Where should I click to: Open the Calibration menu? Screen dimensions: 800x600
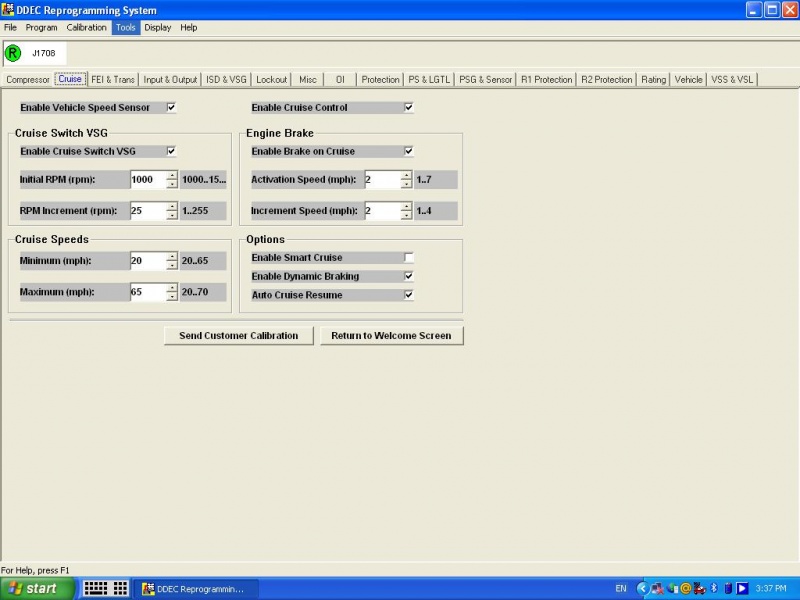(x=86, y=27)
